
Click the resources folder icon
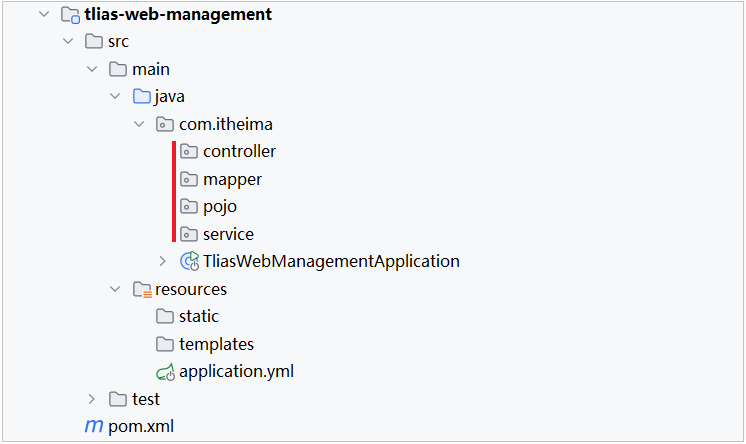point(142,289)
